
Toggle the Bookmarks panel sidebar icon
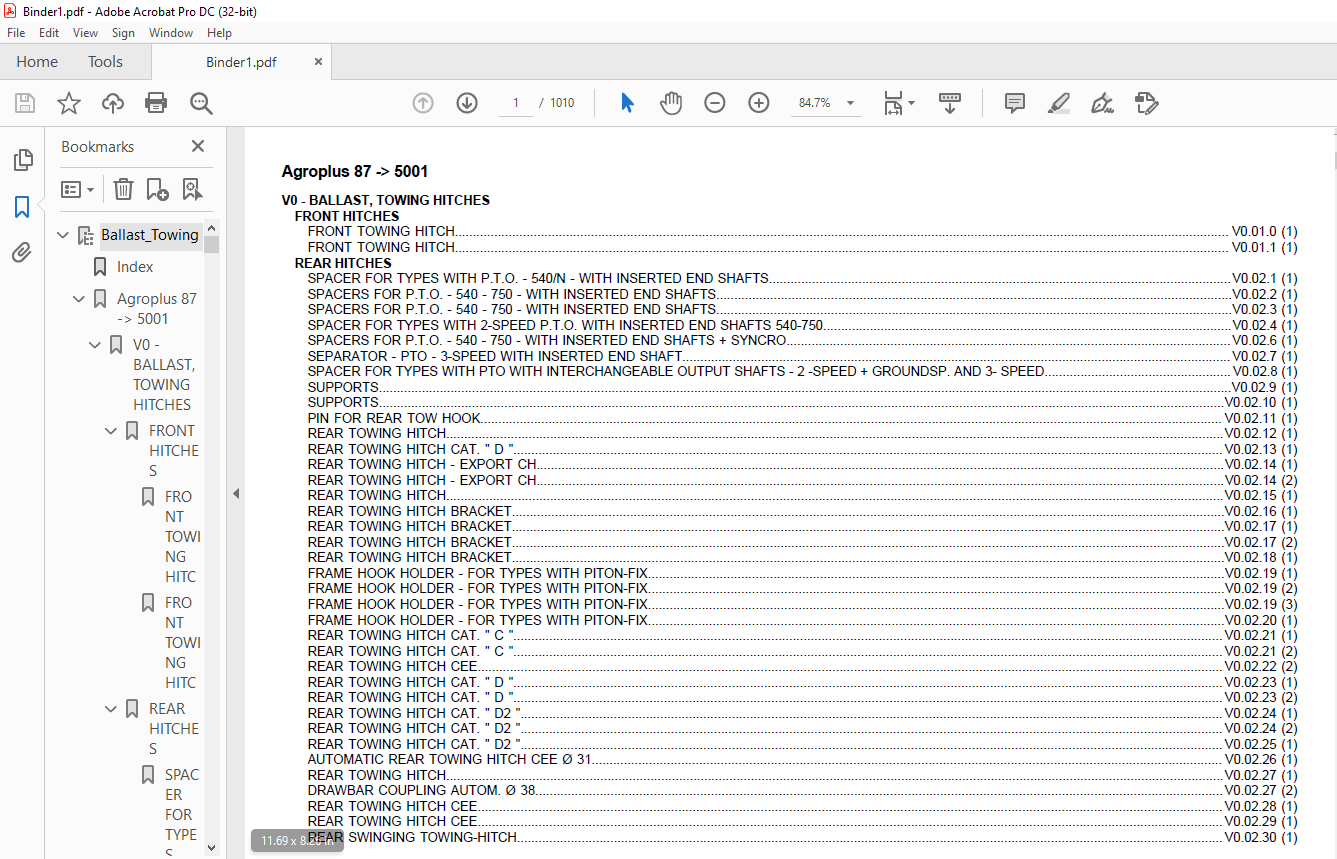pyautogui.click(x=22, y=207)
